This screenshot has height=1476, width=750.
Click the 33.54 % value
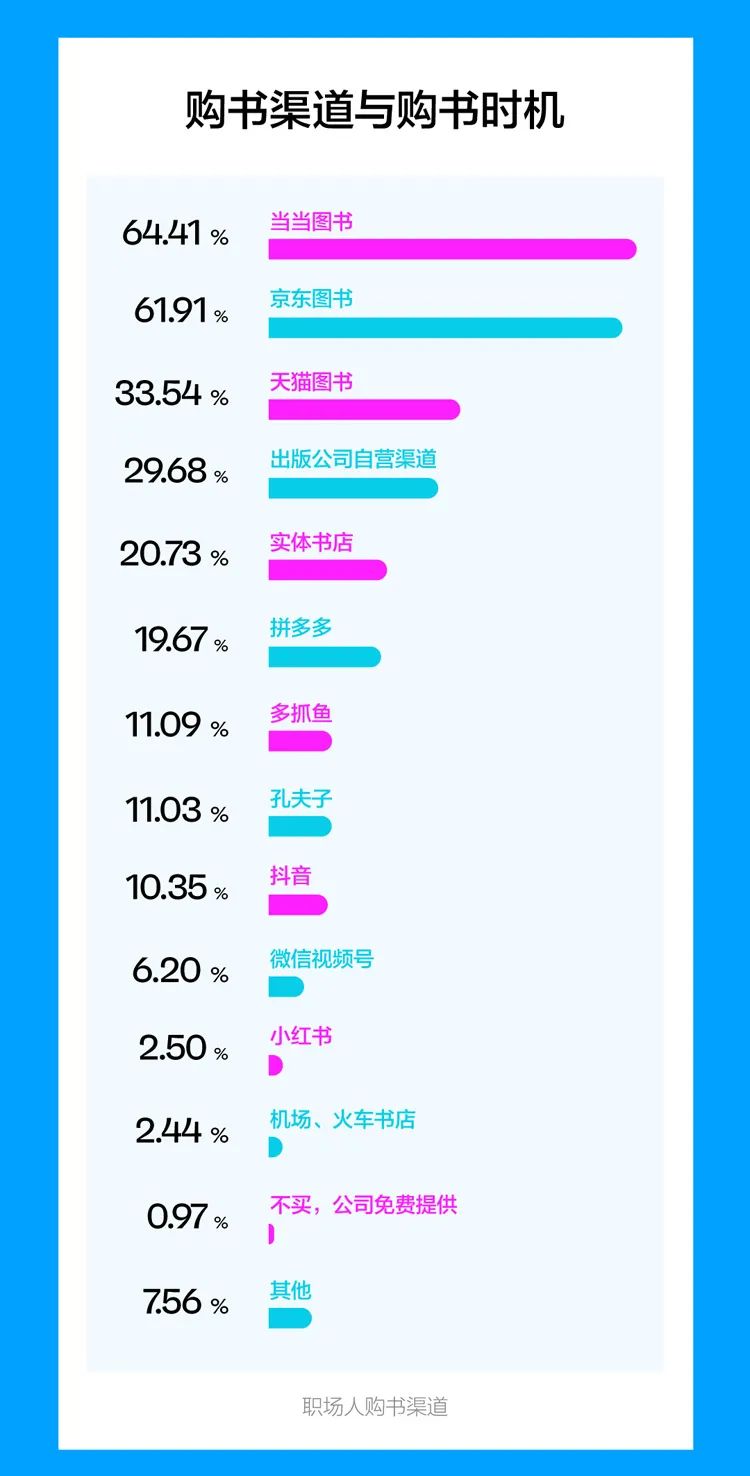pos(172,393)
